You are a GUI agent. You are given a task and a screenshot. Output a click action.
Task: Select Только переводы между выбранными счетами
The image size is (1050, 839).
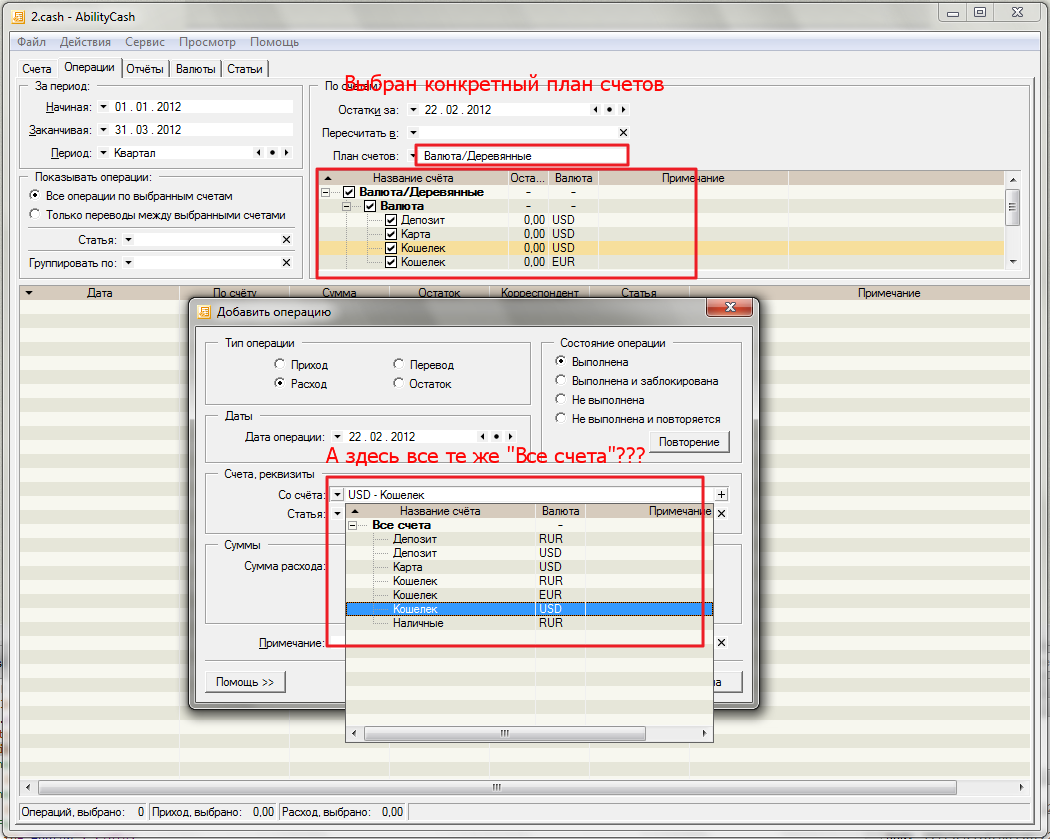[x=36, y=214]
